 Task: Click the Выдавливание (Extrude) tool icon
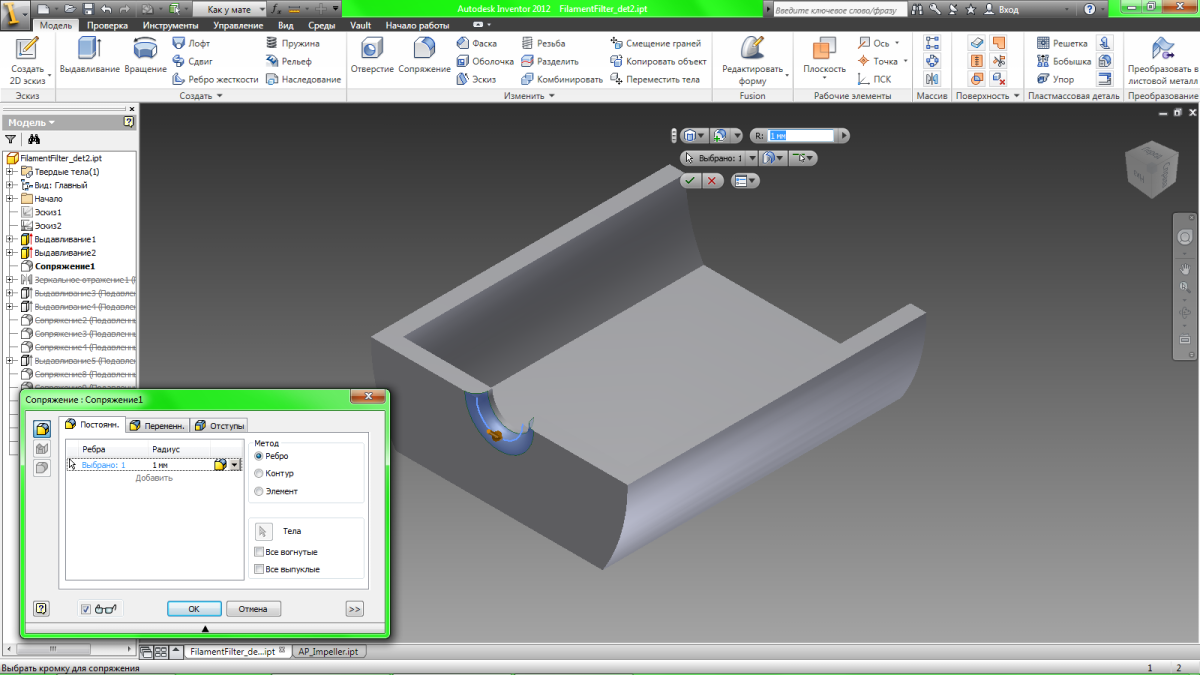[x=90, y=49]
